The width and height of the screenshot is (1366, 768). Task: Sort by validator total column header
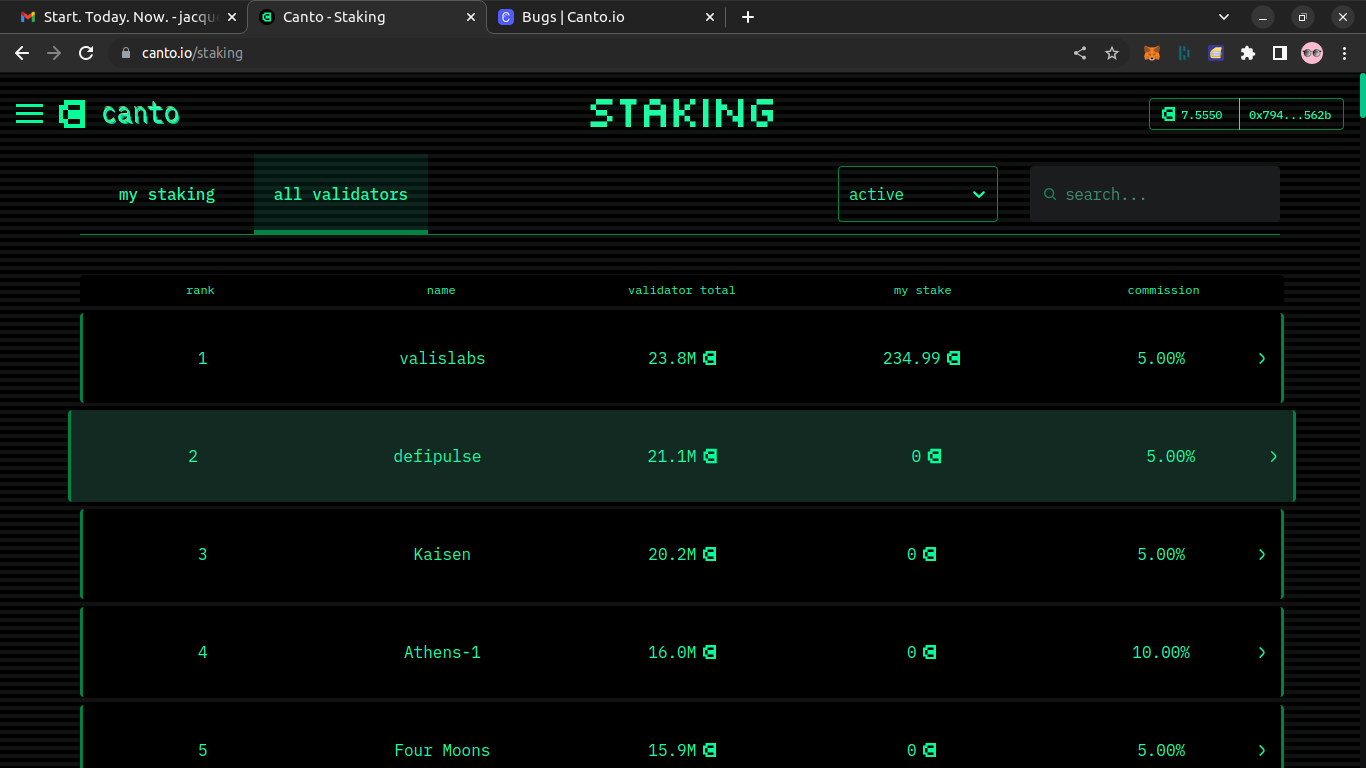pyautogui.click(x=682, y=290)
